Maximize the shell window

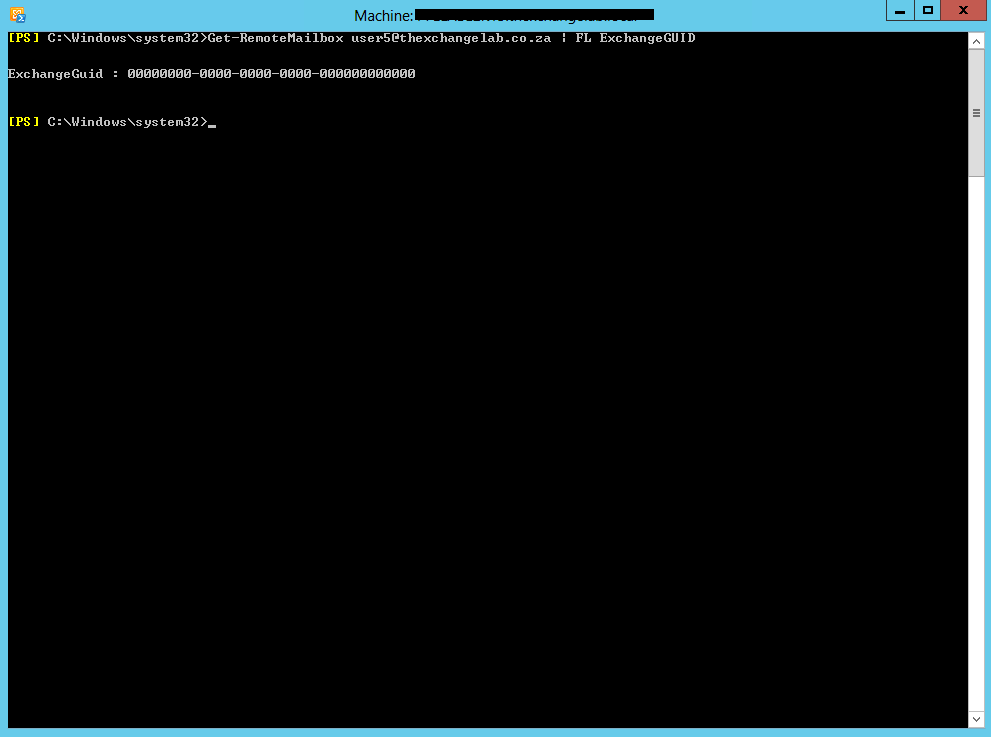928,11
